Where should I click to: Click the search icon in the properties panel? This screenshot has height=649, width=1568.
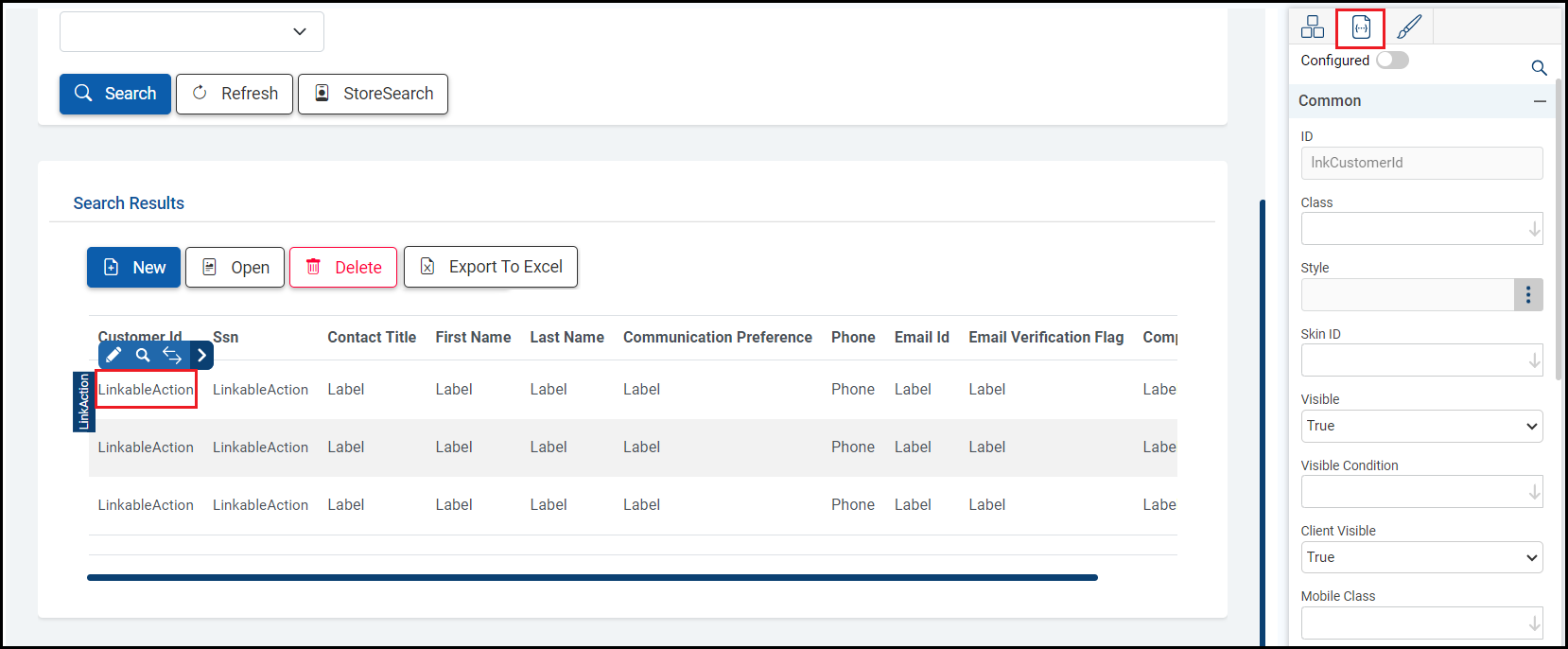(1539, 67)
